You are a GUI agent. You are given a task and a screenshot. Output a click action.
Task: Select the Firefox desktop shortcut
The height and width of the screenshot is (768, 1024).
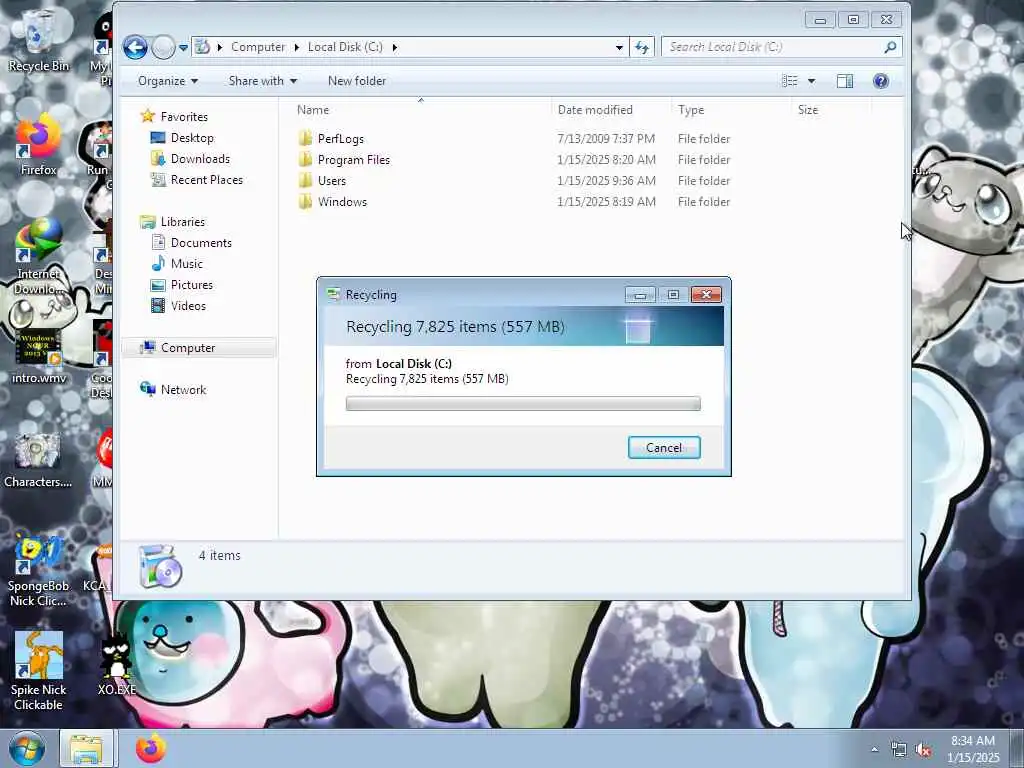(39, 145)
